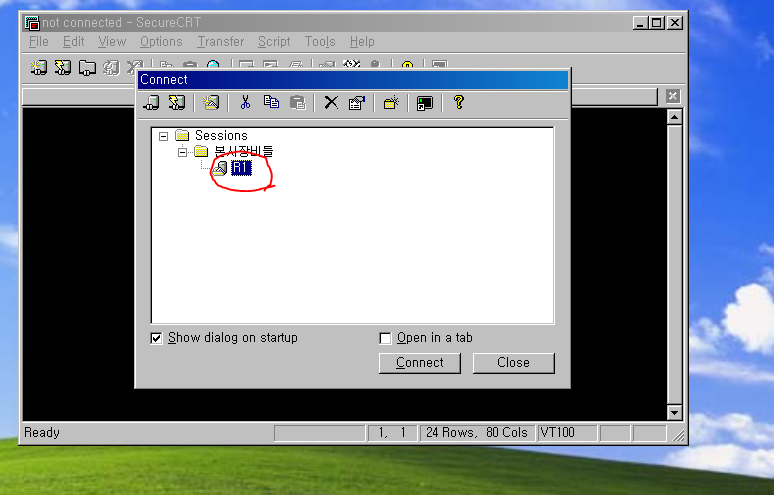
Task: Click the Close button in Connect dialog
Action: point(513,363)
